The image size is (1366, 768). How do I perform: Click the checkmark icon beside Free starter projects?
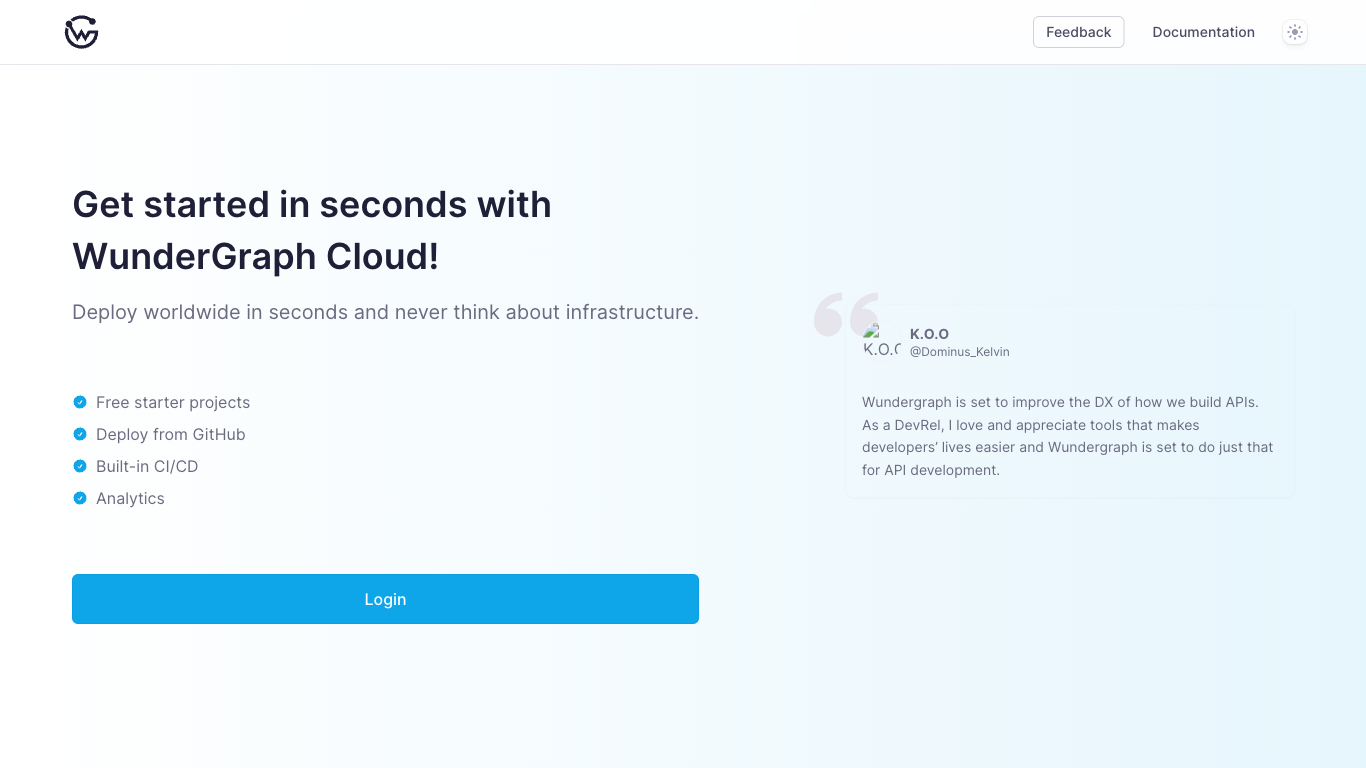point(80,402)
